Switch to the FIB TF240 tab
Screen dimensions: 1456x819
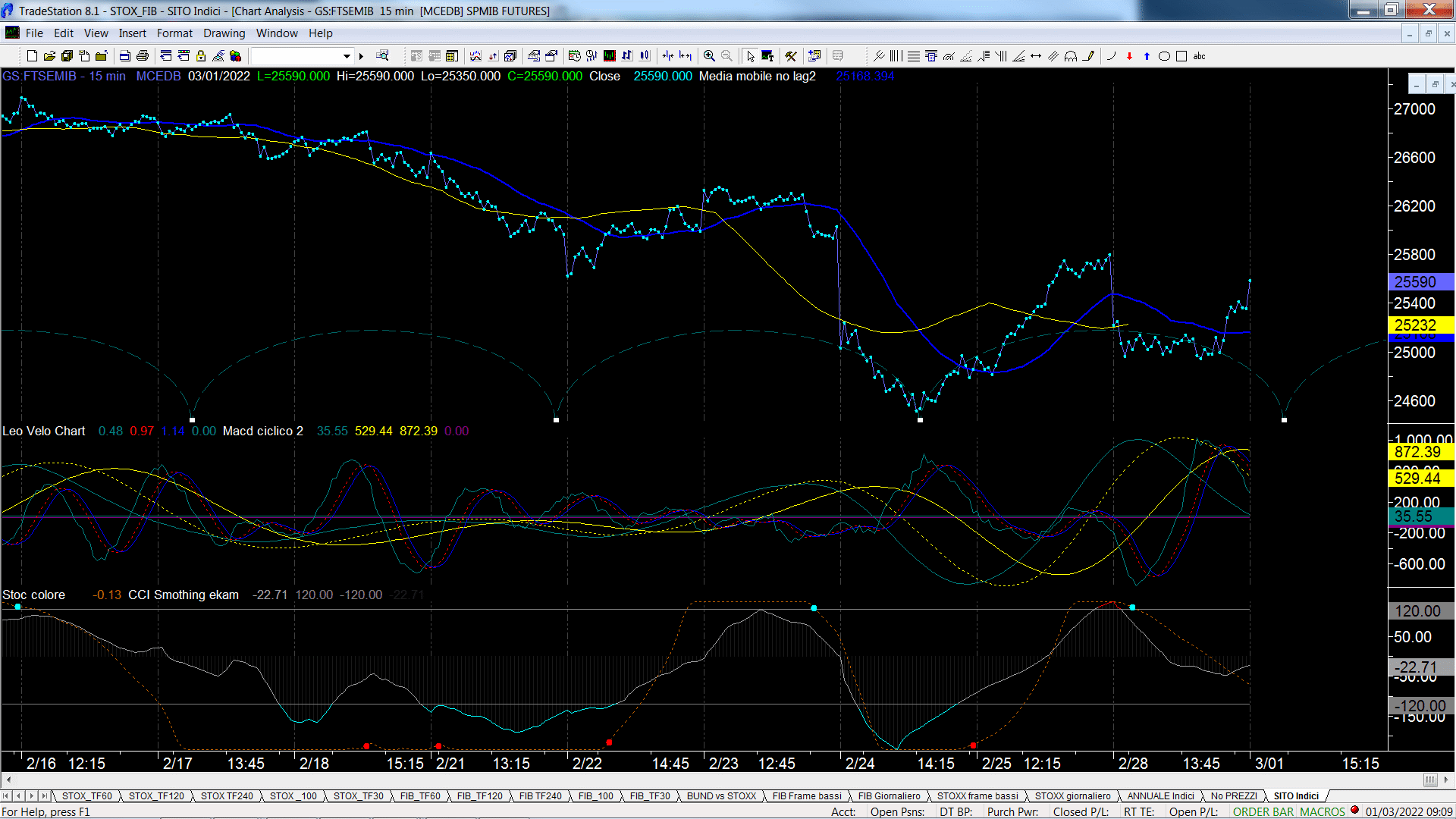tap(540, 796)
